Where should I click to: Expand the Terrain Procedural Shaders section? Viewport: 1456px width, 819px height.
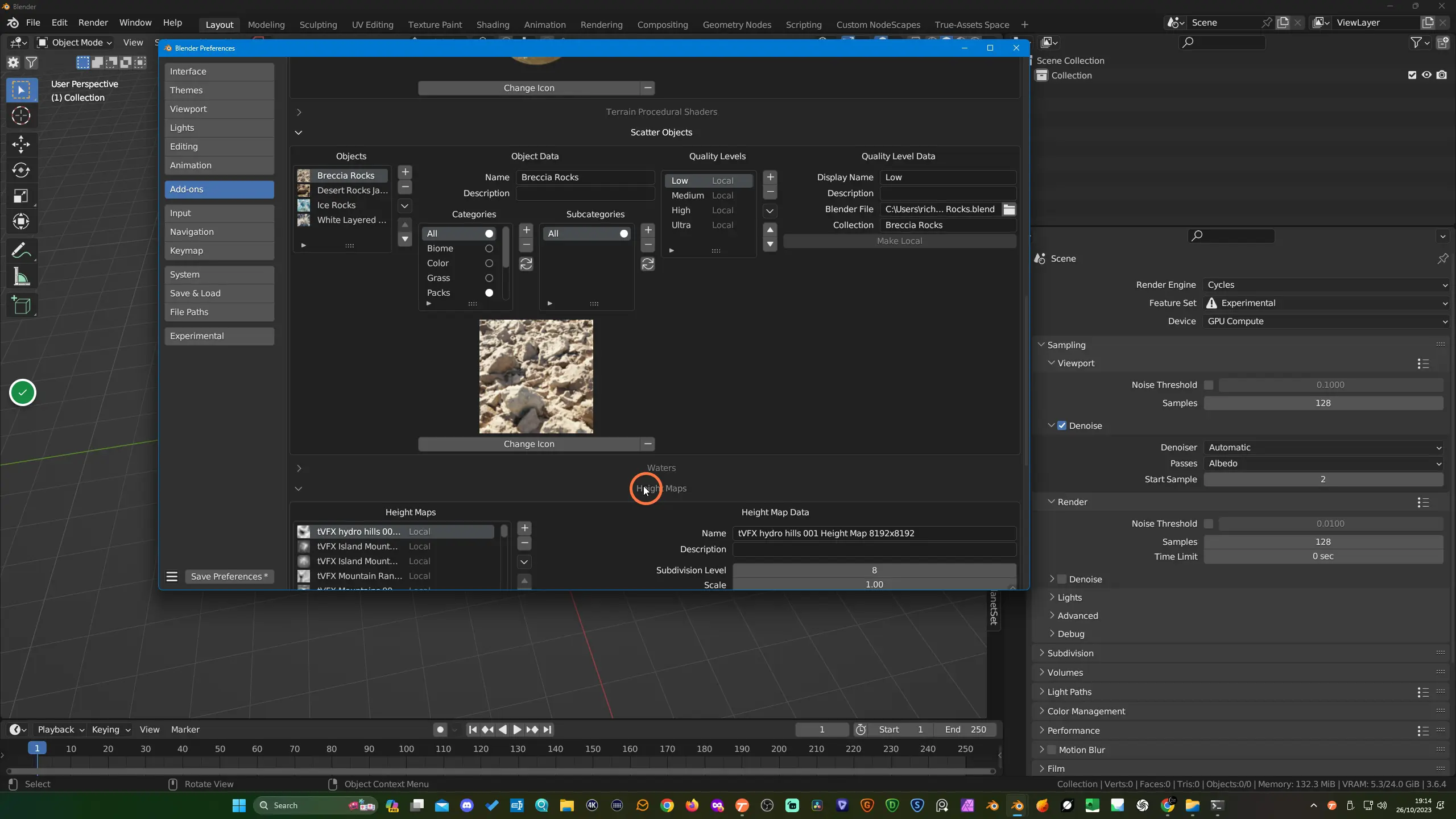[299, 112]
